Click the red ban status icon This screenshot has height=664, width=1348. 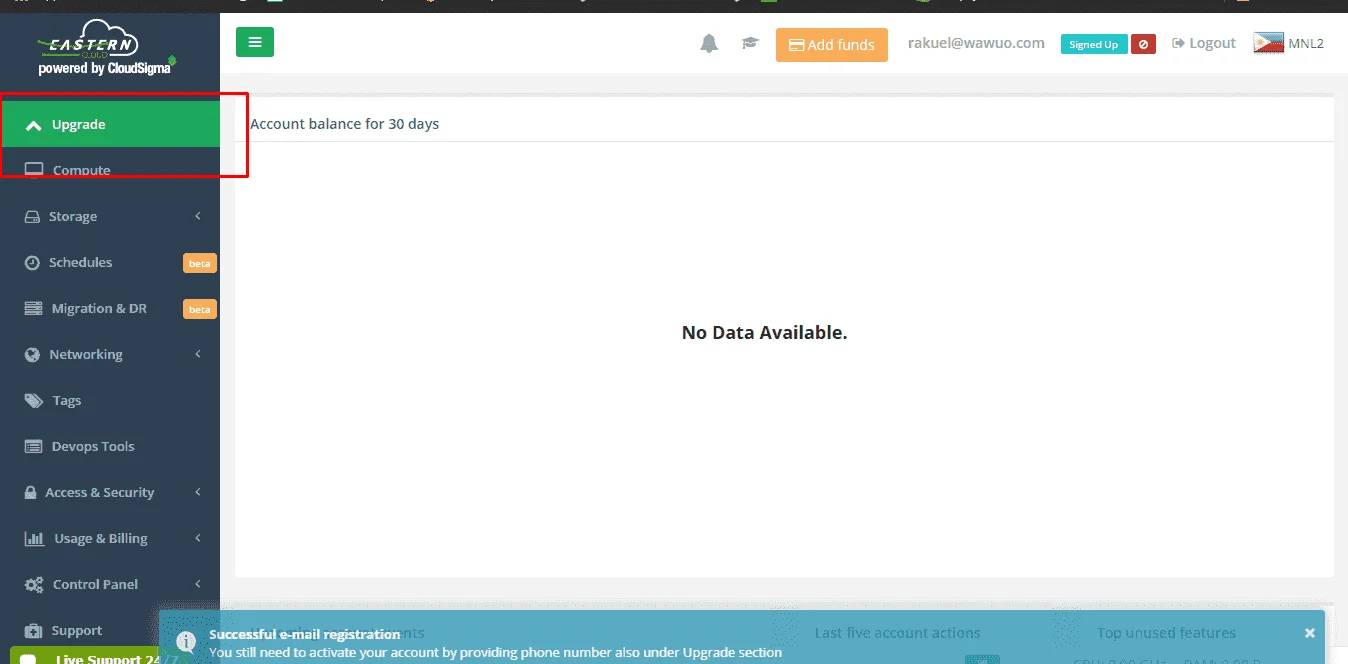click(x=1144, y=44)
